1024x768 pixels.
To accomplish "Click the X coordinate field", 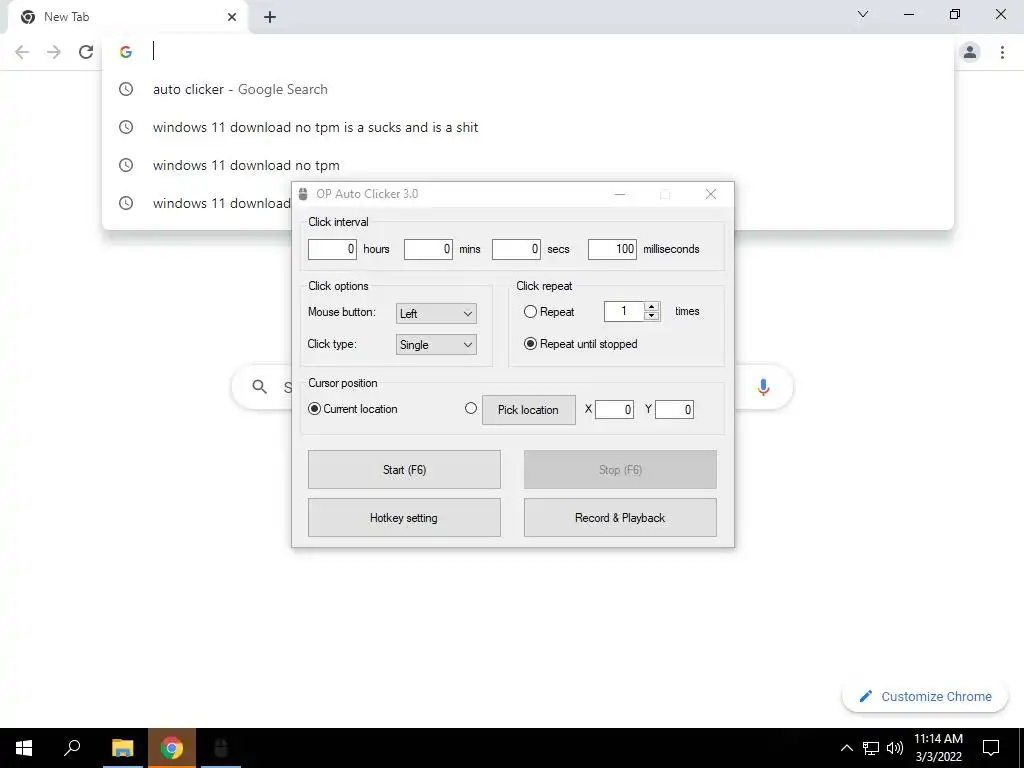I will pyautogui.click(x=615, y=409).
